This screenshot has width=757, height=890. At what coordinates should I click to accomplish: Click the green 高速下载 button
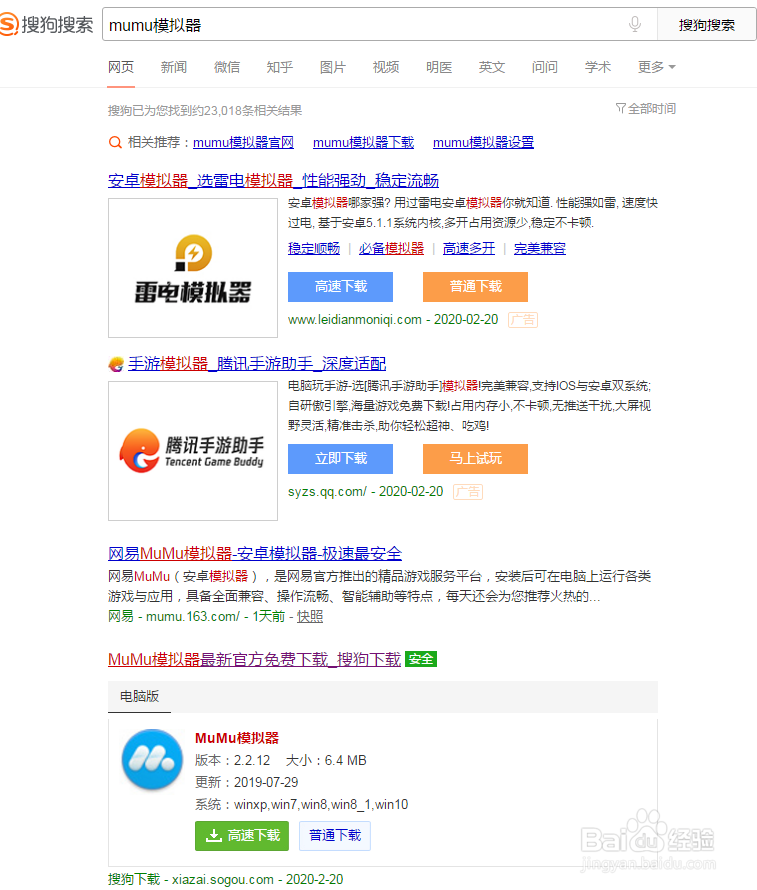pos(242,836)
